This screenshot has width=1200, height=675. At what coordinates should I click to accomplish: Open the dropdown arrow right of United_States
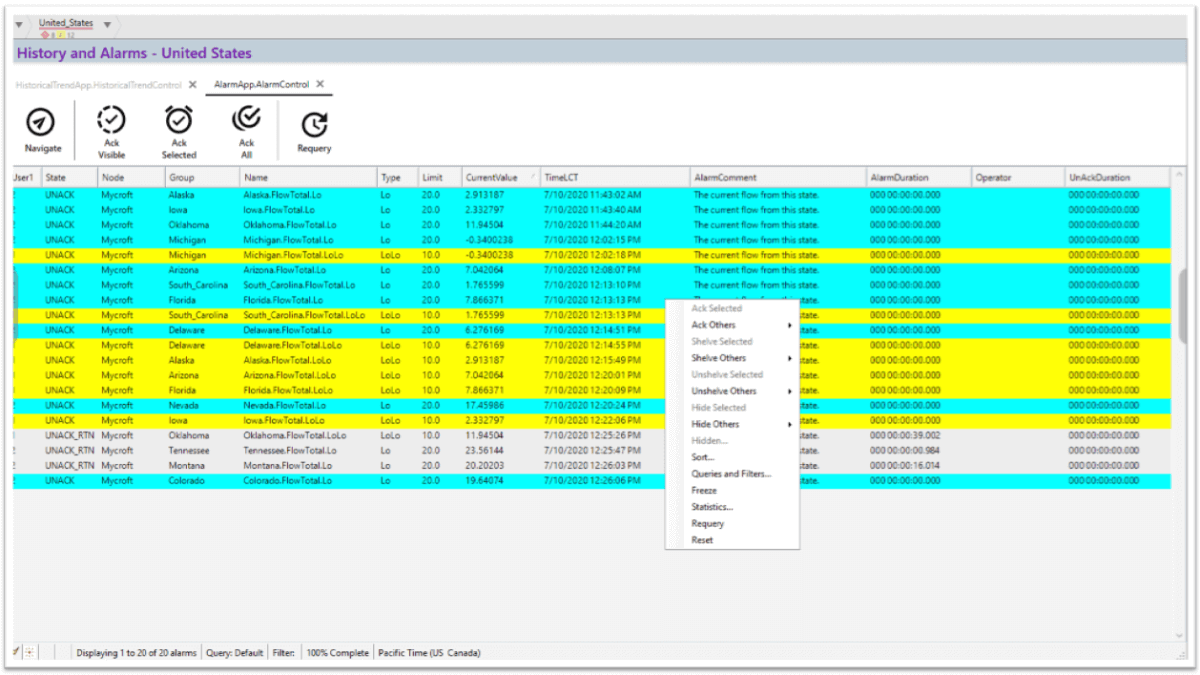click(107, 24)
